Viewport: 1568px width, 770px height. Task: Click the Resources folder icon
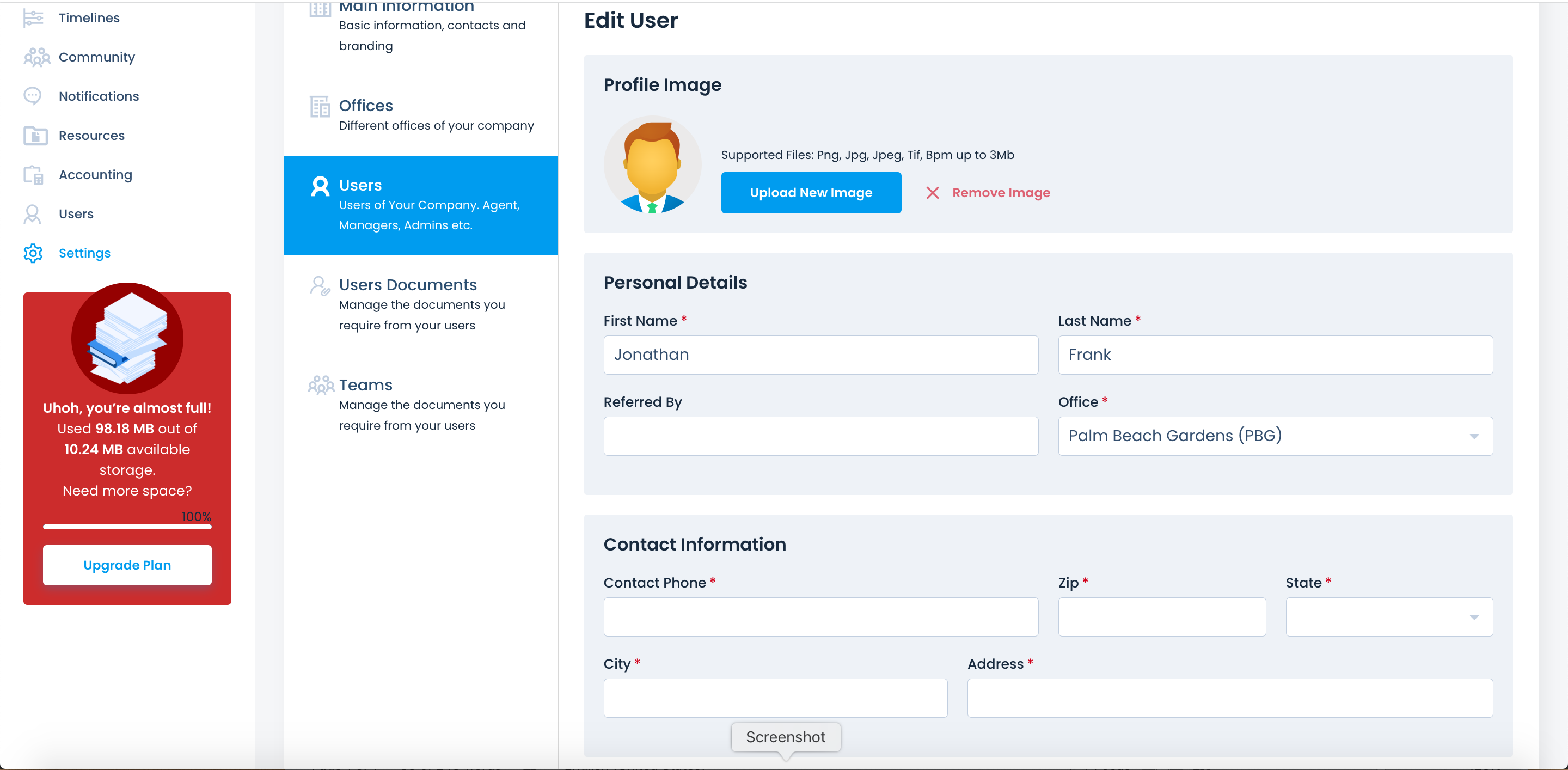[35, 136]
